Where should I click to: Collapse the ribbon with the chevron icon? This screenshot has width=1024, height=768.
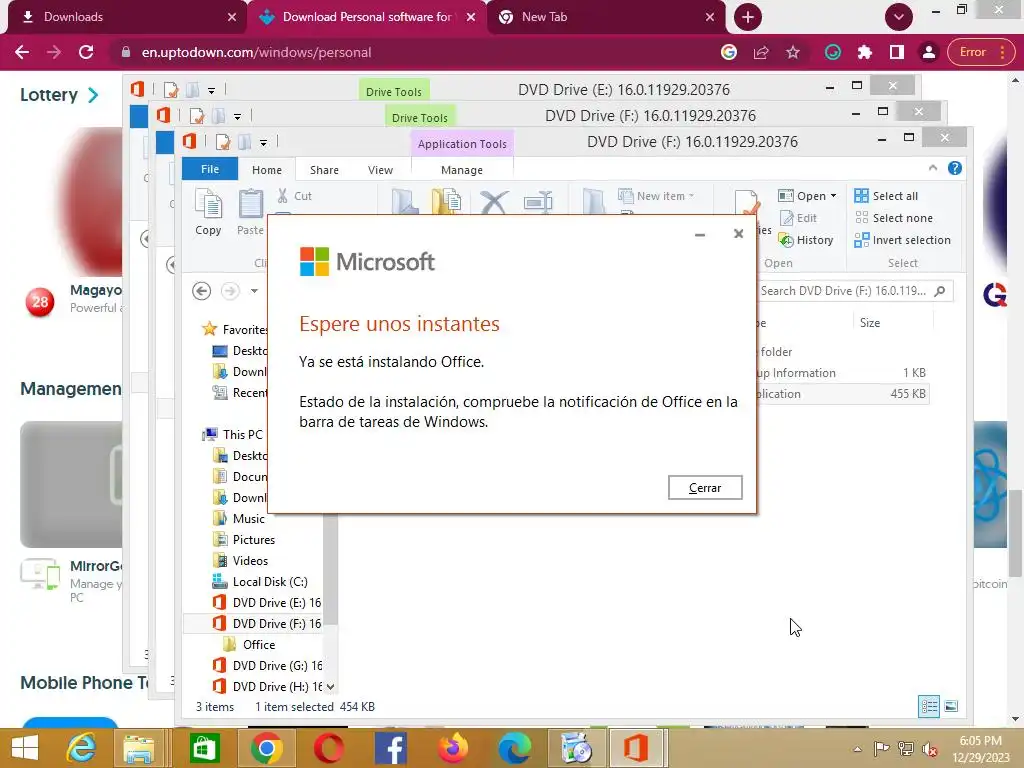pyautogui.click(x=933, y=168)
